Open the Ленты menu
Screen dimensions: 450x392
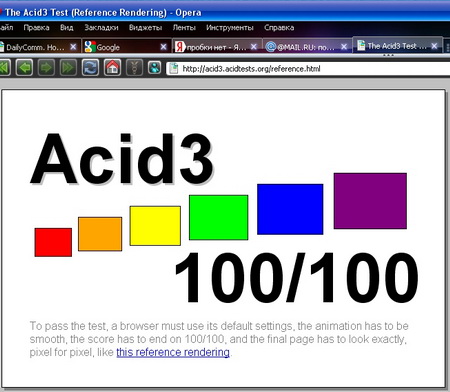point(184,28)
